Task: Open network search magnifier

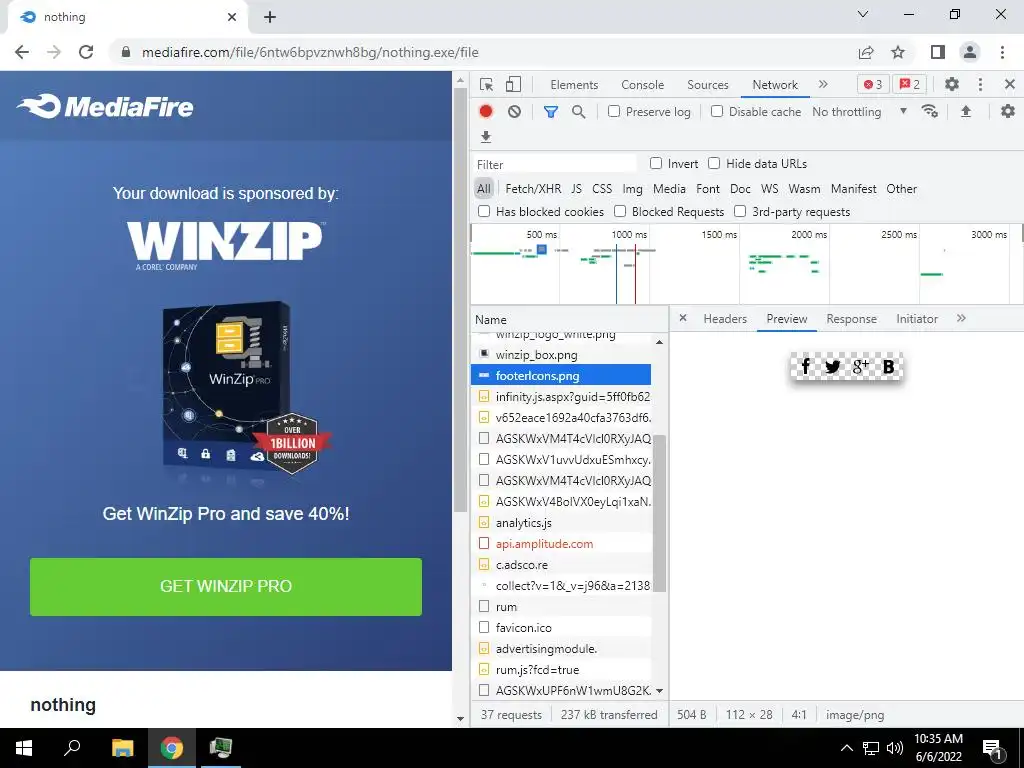Action: tap(579, 112)
